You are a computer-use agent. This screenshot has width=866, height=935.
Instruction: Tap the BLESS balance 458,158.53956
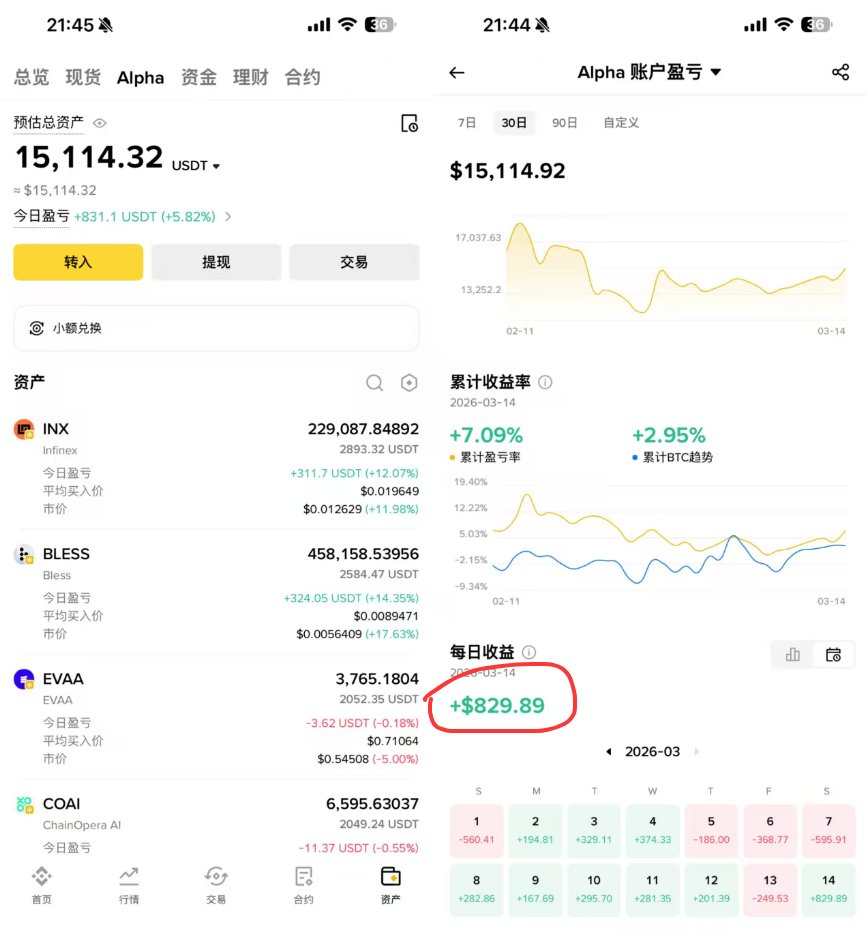(363, 555)
